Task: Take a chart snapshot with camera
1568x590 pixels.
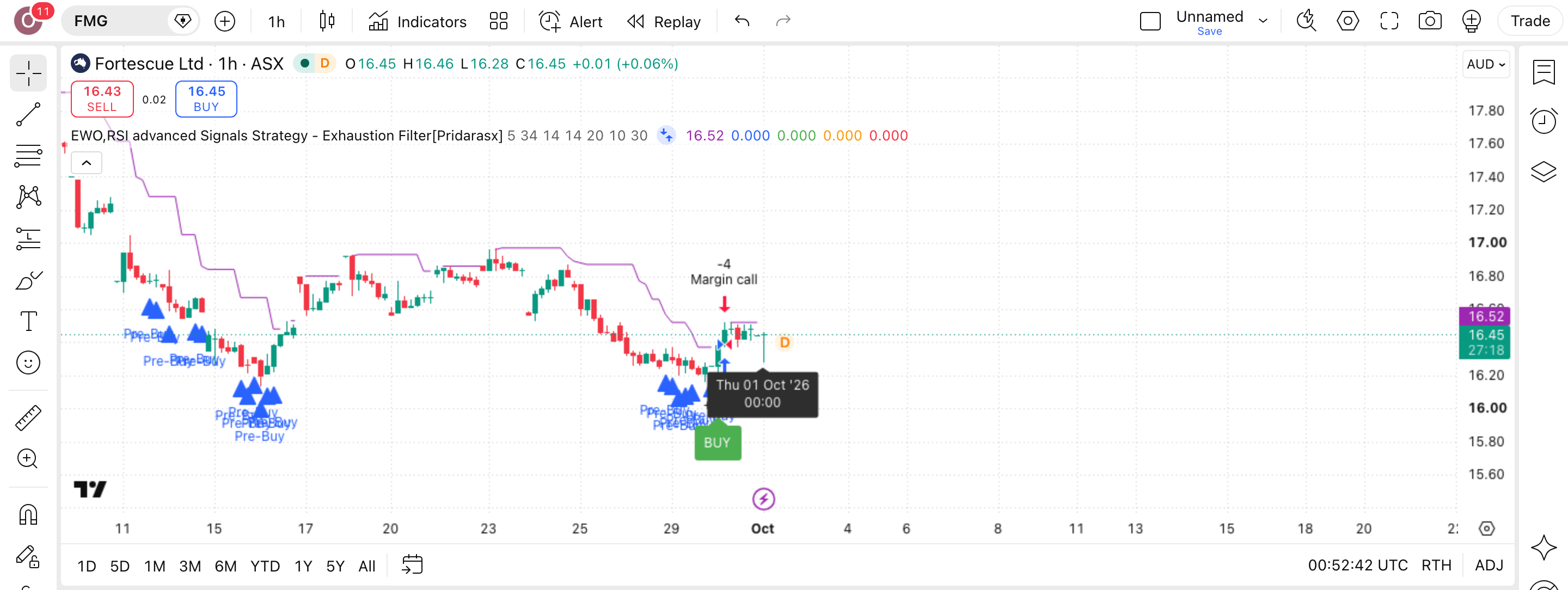Action: point(1430,21)
